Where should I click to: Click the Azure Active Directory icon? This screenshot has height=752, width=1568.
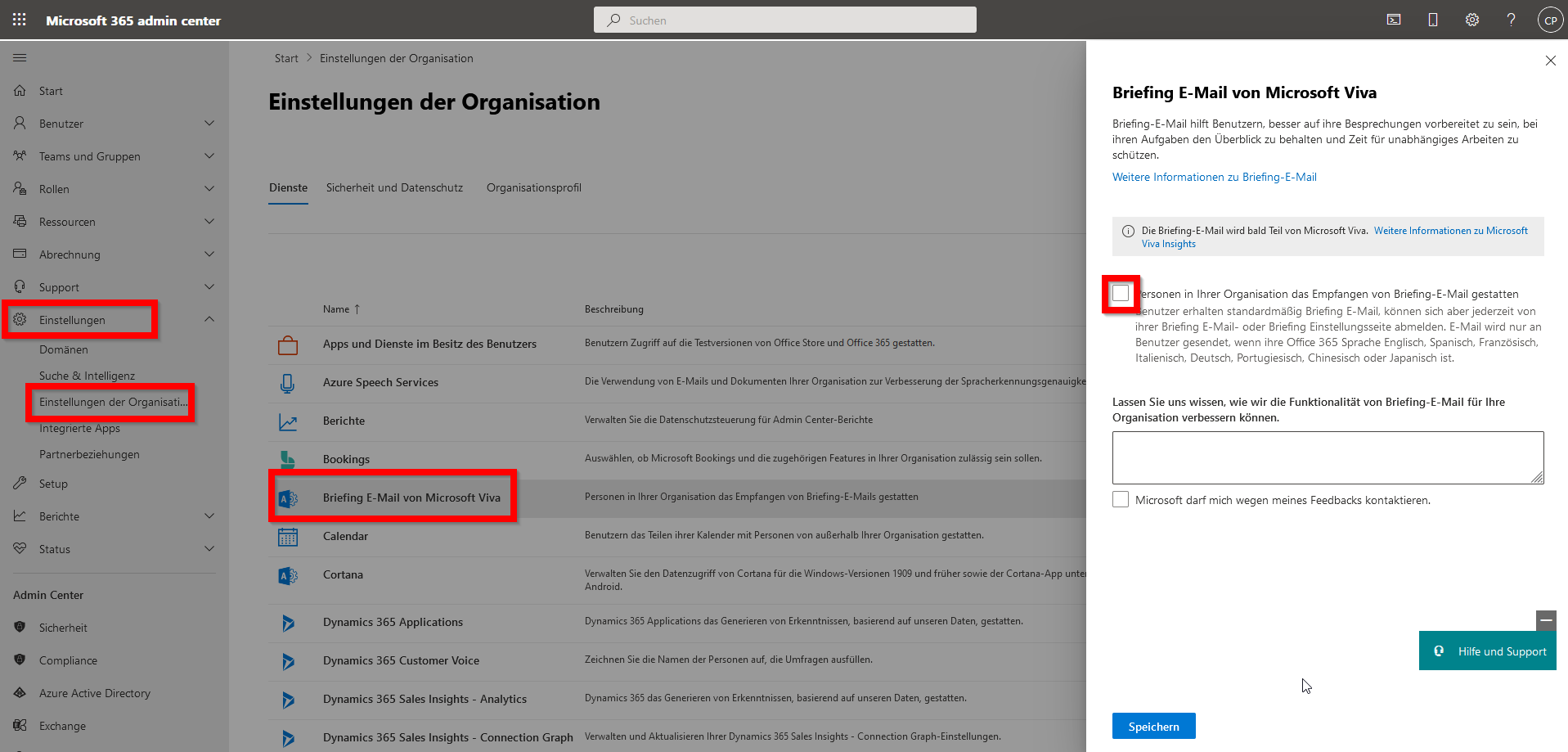[20, 692]
